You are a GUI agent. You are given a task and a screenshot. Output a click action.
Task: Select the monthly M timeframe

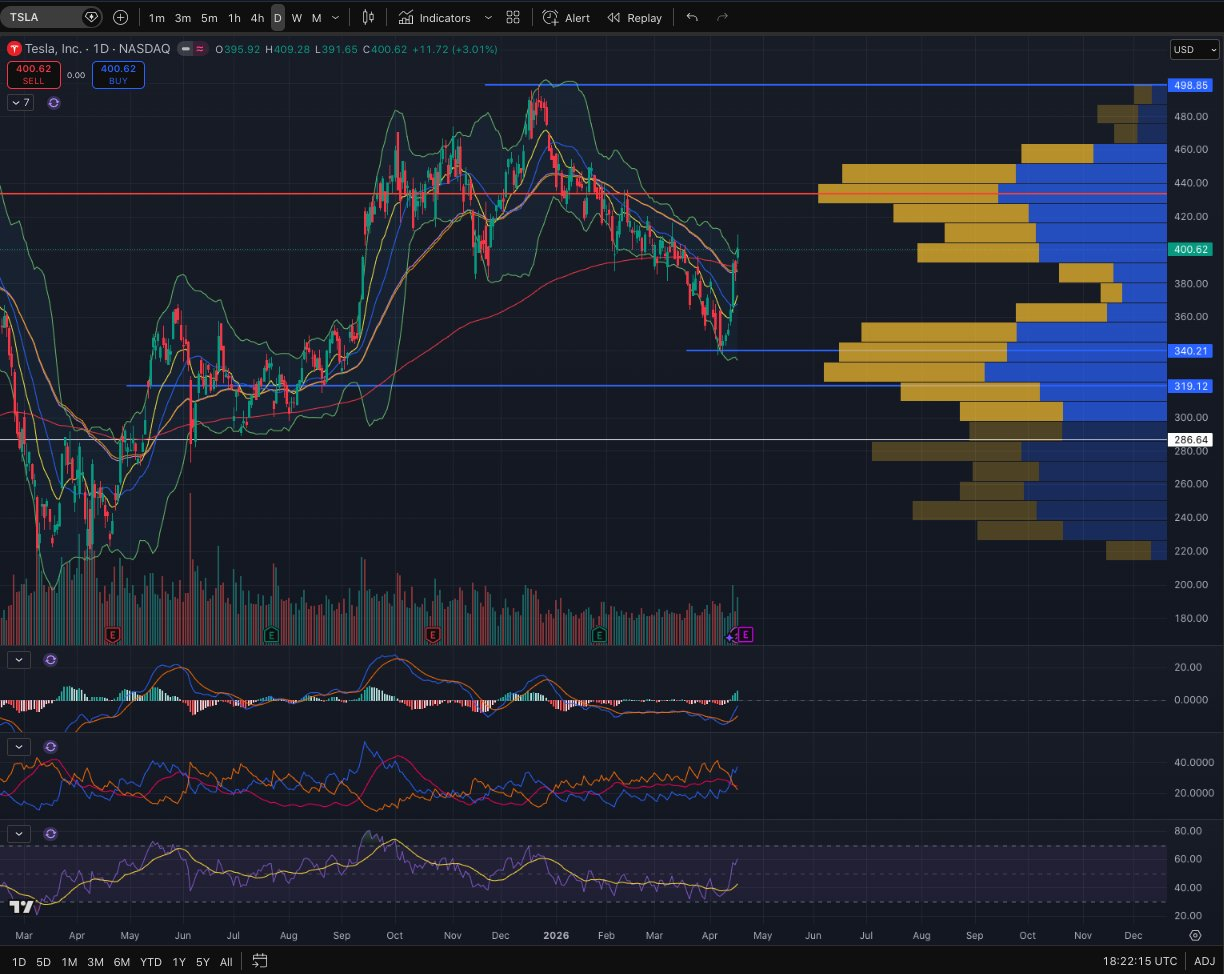317,18
